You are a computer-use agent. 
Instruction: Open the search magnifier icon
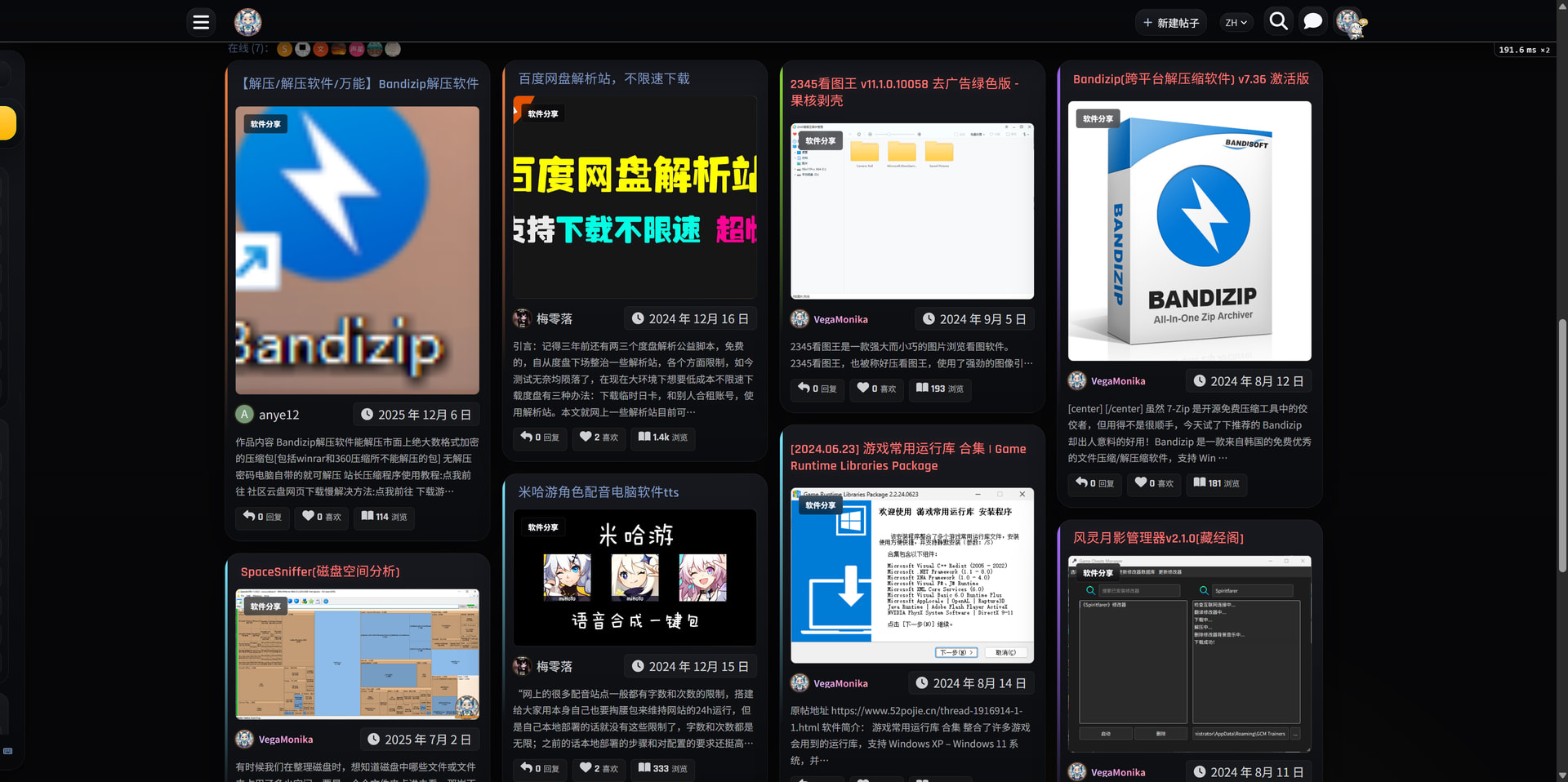tap(1278, 21)
